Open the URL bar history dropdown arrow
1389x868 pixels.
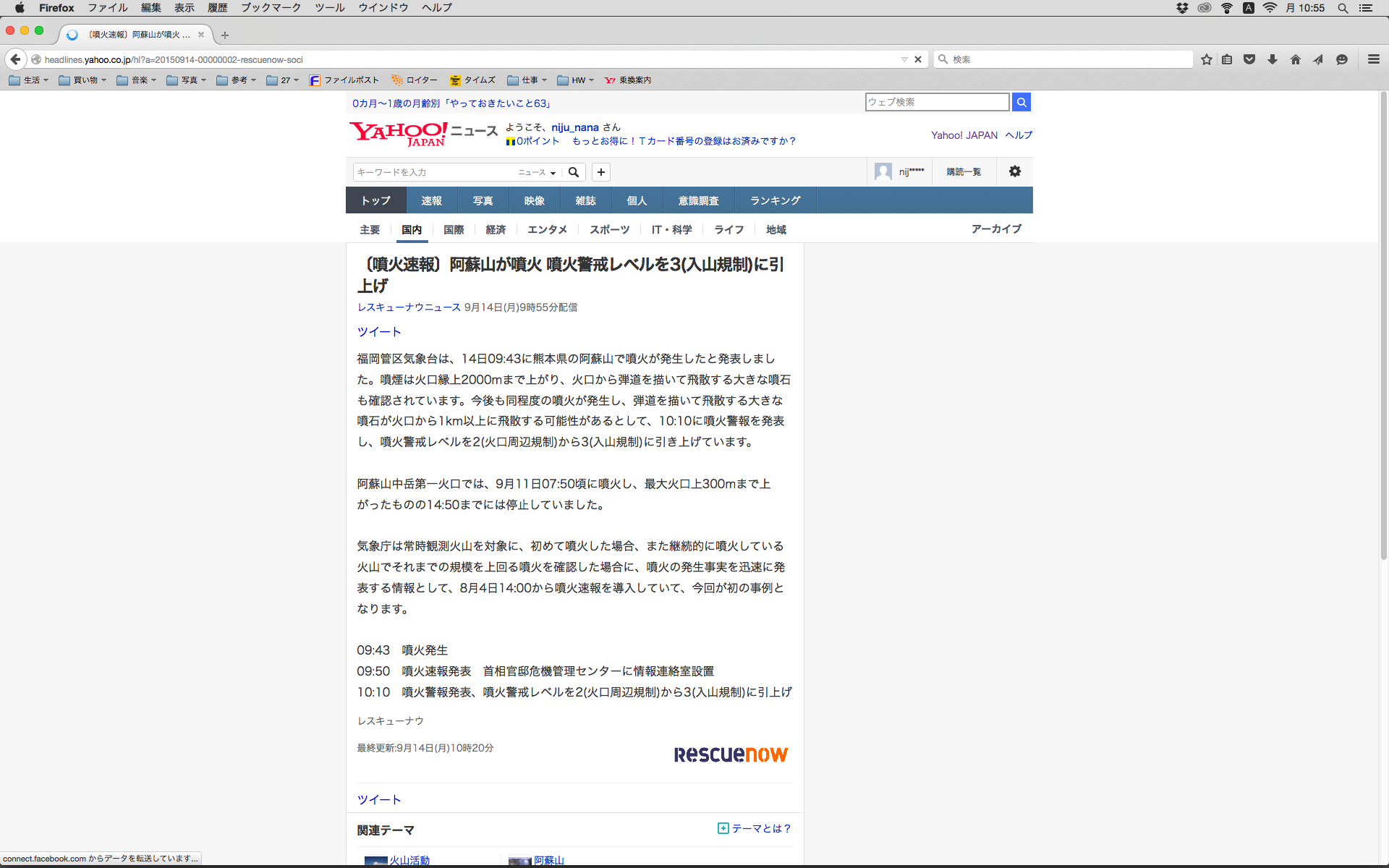(904, 59)
